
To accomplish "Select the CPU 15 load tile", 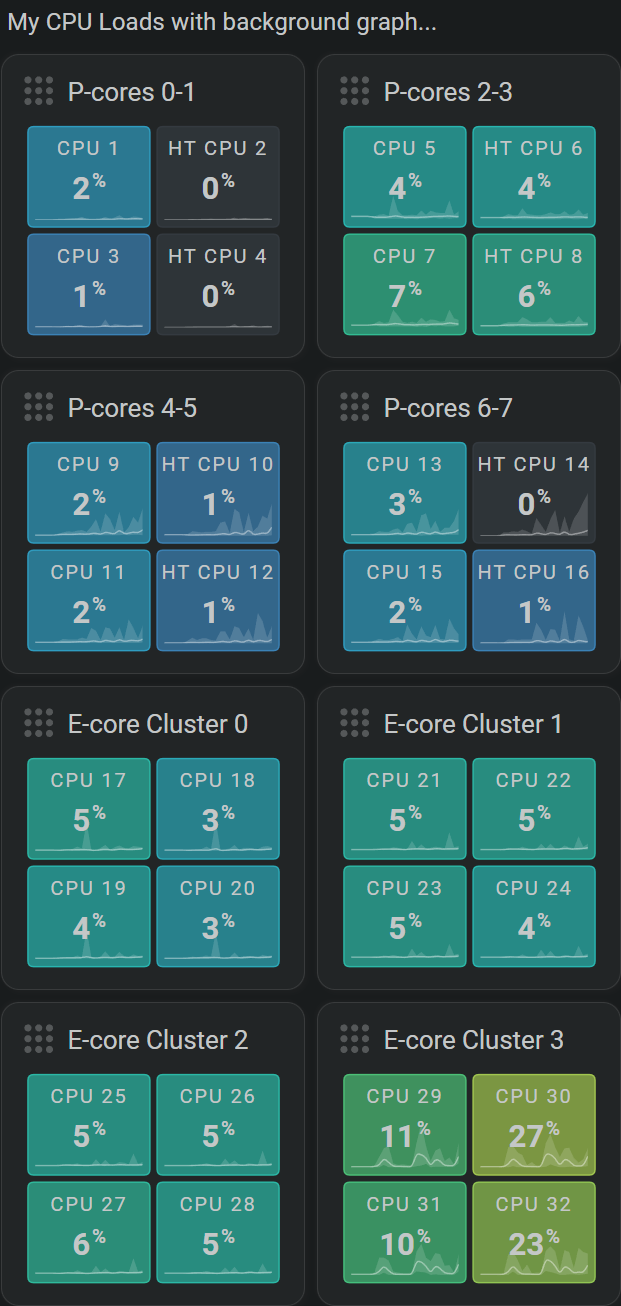I will tap(405, 600).
